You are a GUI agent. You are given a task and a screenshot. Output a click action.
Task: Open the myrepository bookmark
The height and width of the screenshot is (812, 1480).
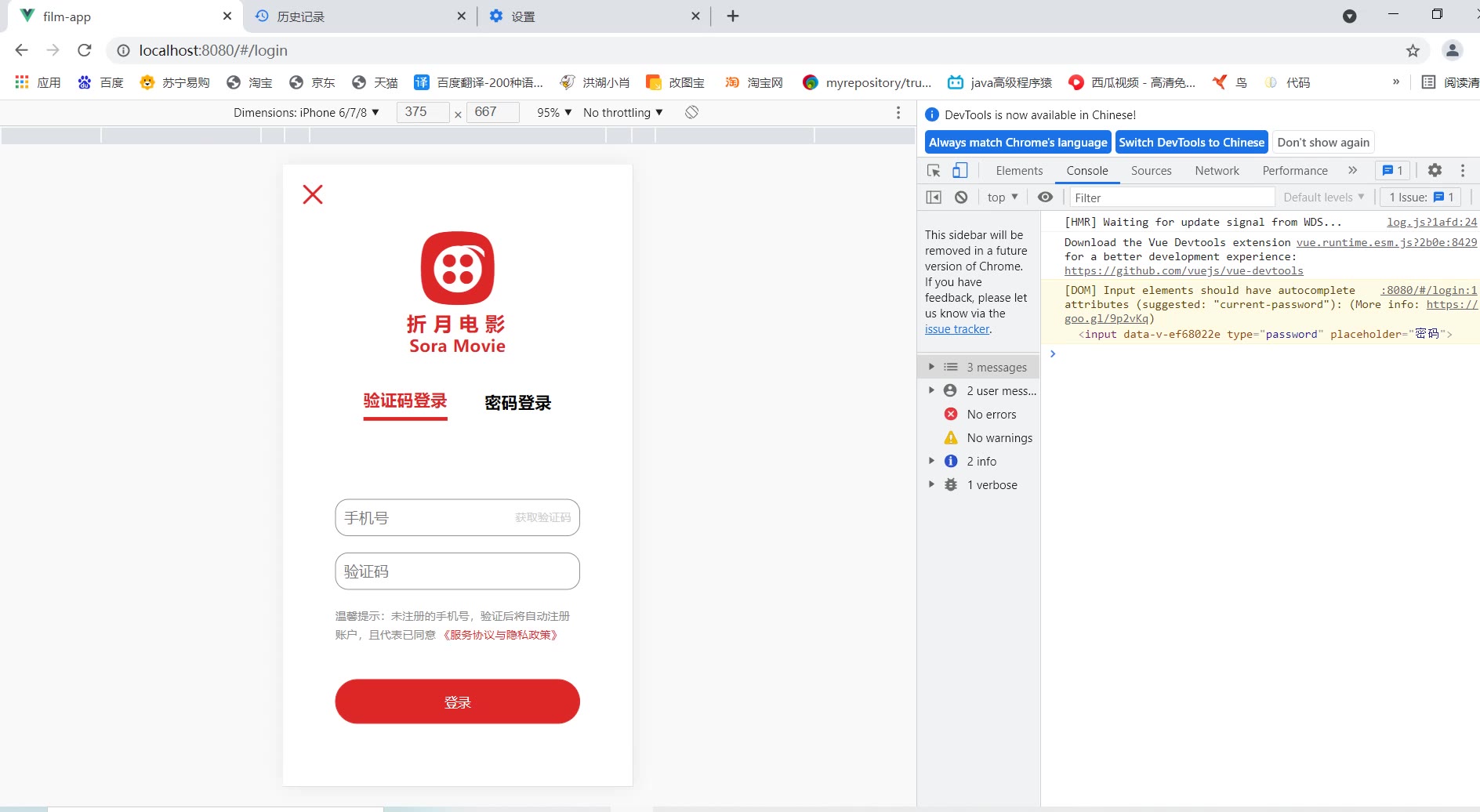coord(867,82)
